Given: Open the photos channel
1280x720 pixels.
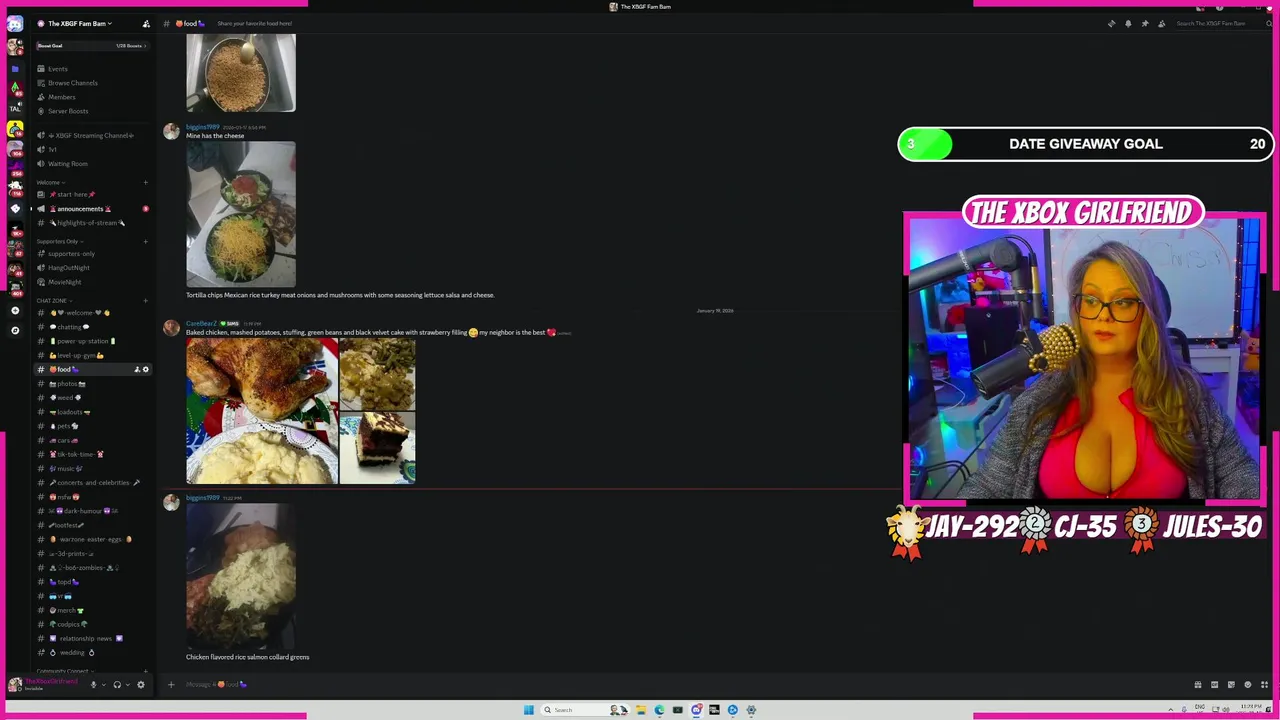Looking at the screenshot, I should (x=92, y=384).
